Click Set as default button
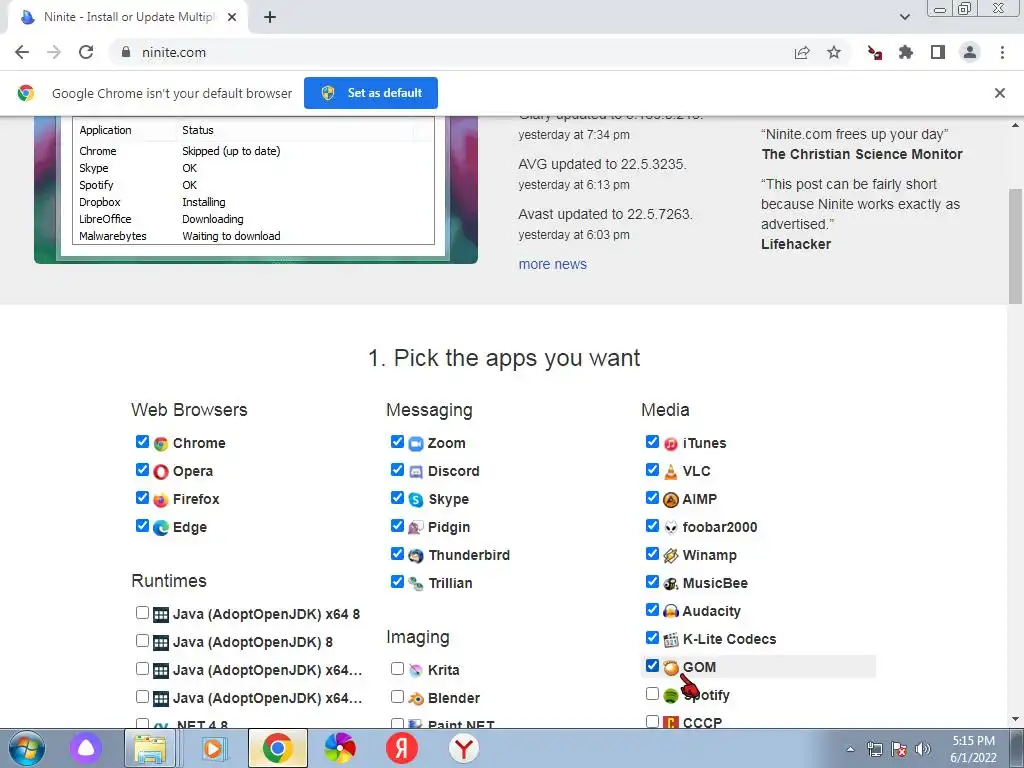 pos(371,93)
